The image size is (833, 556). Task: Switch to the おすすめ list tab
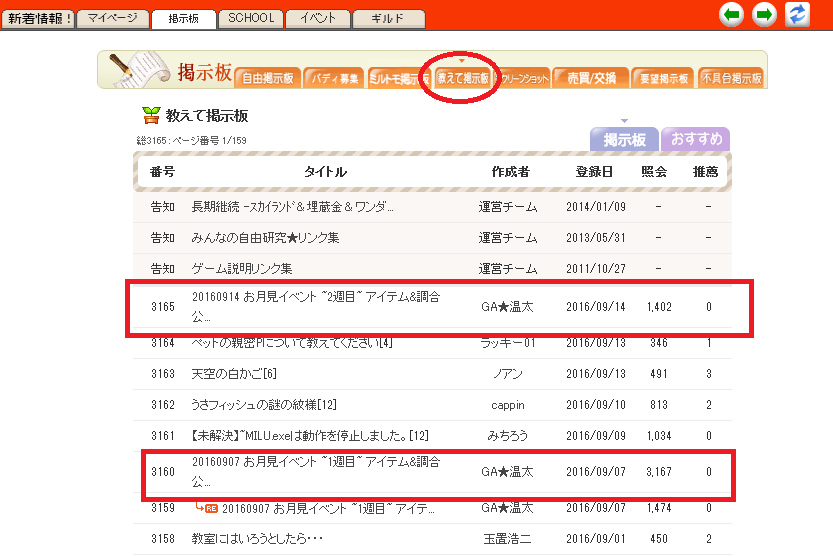pos(695,139)
